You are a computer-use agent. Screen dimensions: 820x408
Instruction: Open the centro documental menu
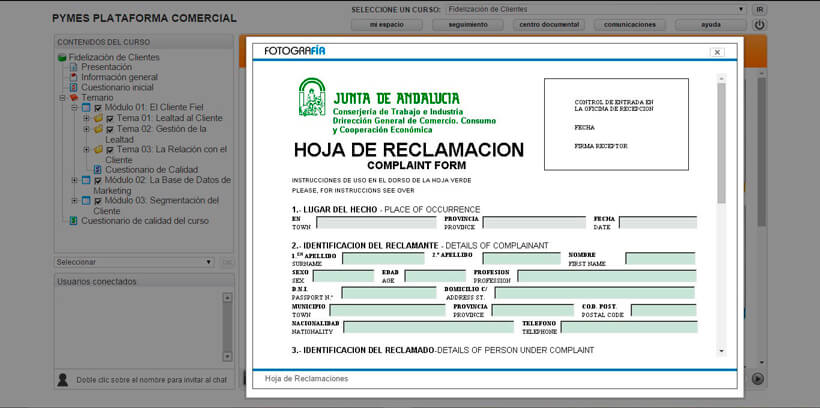click(549, 24)
